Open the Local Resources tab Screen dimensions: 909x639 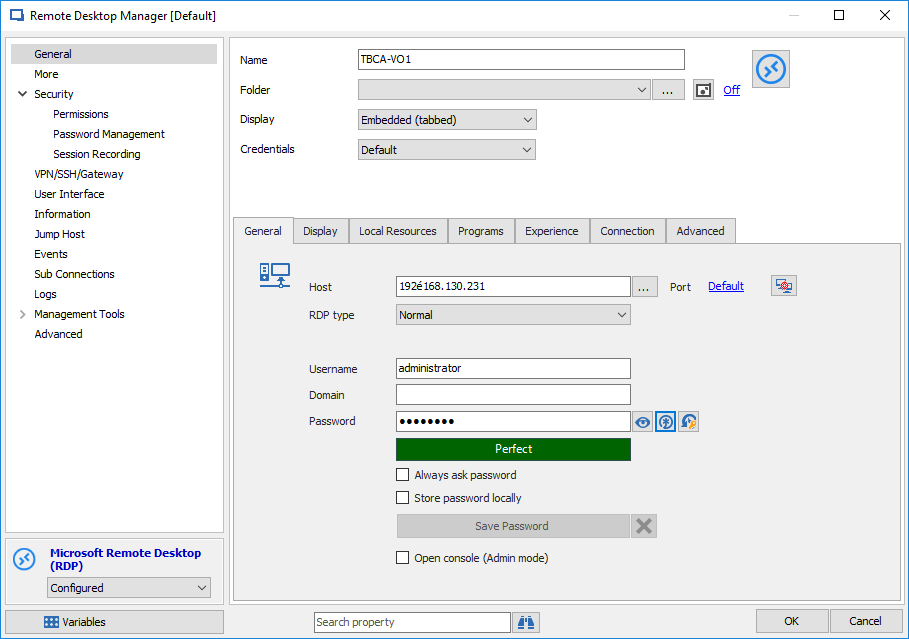pos(398,231)
